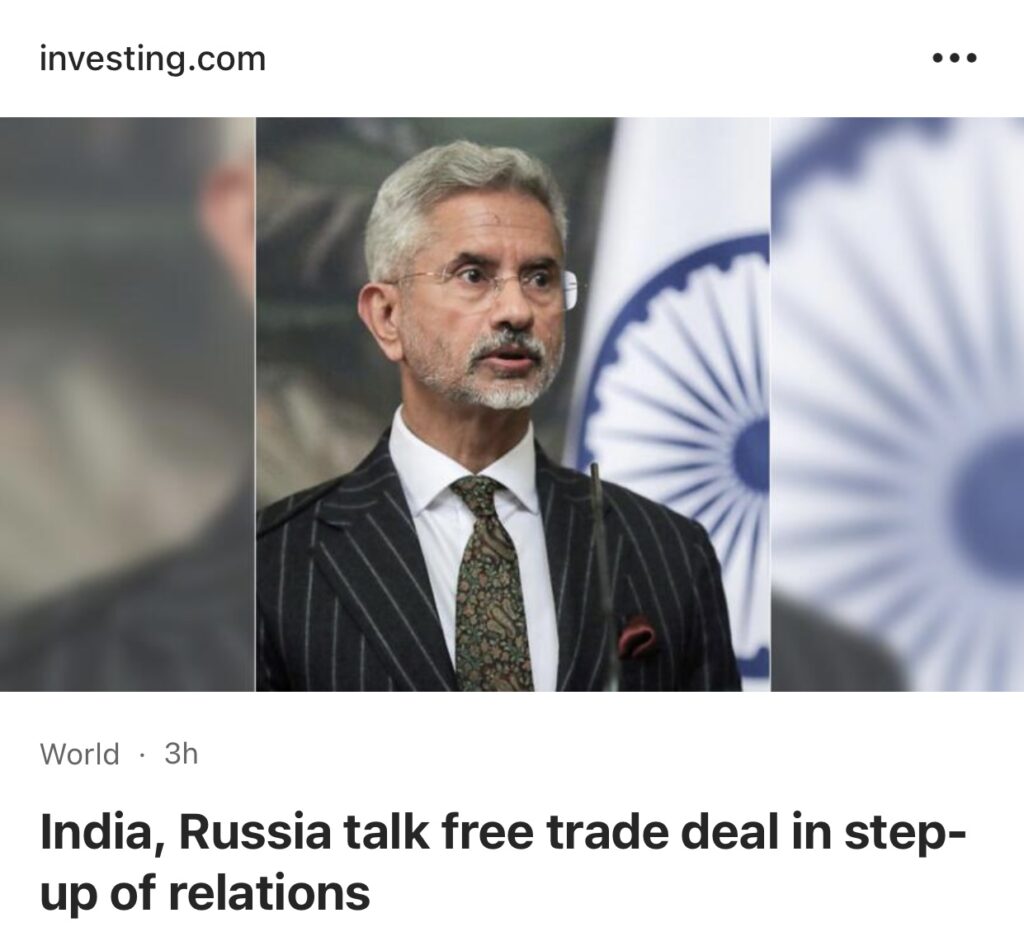1024x951 pixels.
Task: Click the red pocket square on the suit
Action: 637,635
